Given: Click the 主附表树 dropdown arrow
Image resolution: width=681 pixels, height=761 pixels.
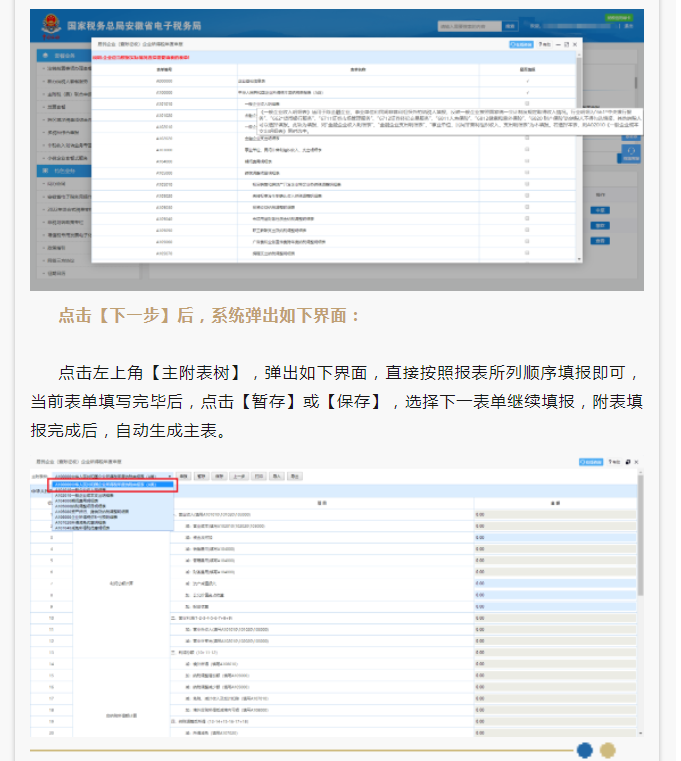Looking at the screenshot, I should click(170, 477).
